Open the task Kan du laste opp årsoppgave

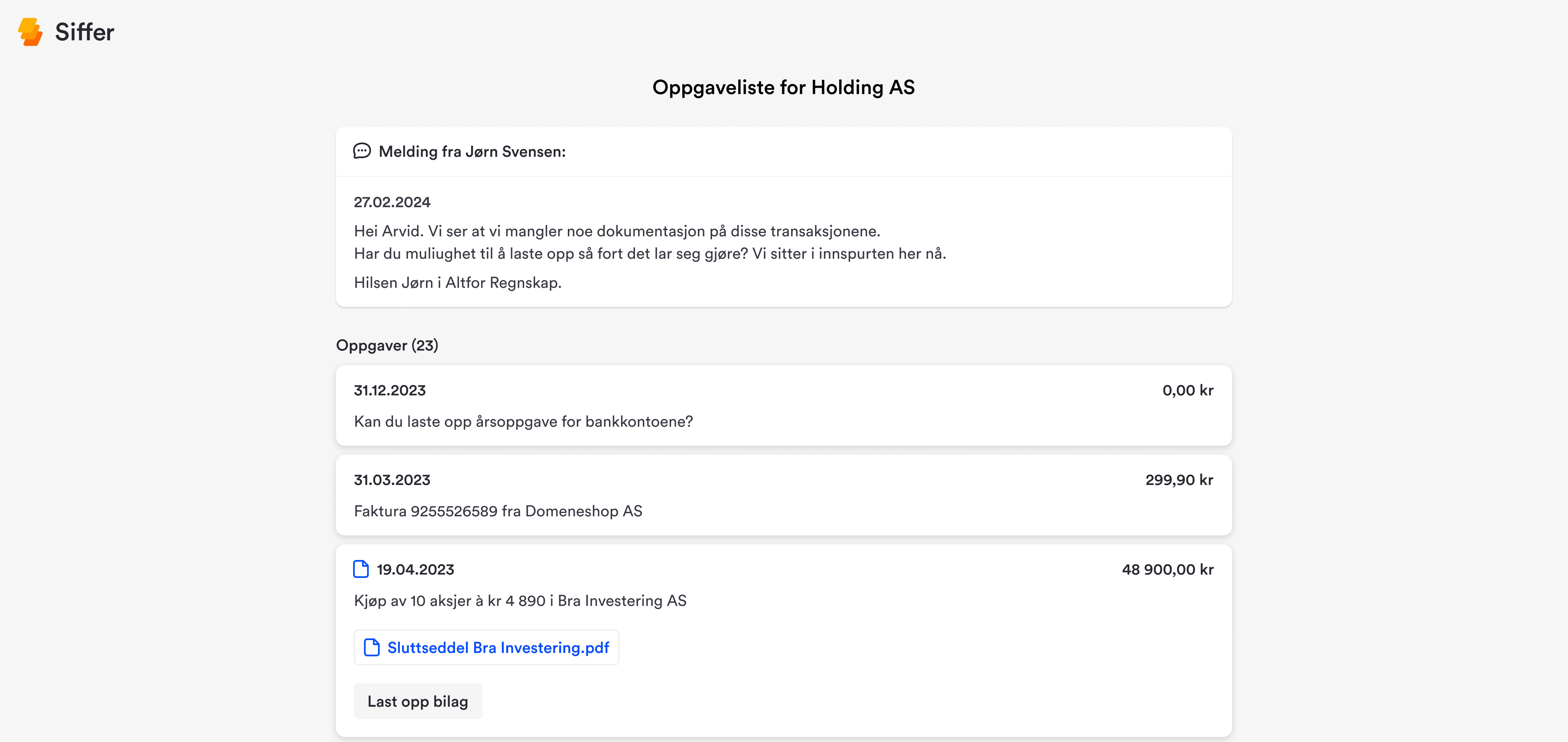(x=783, y=405)
